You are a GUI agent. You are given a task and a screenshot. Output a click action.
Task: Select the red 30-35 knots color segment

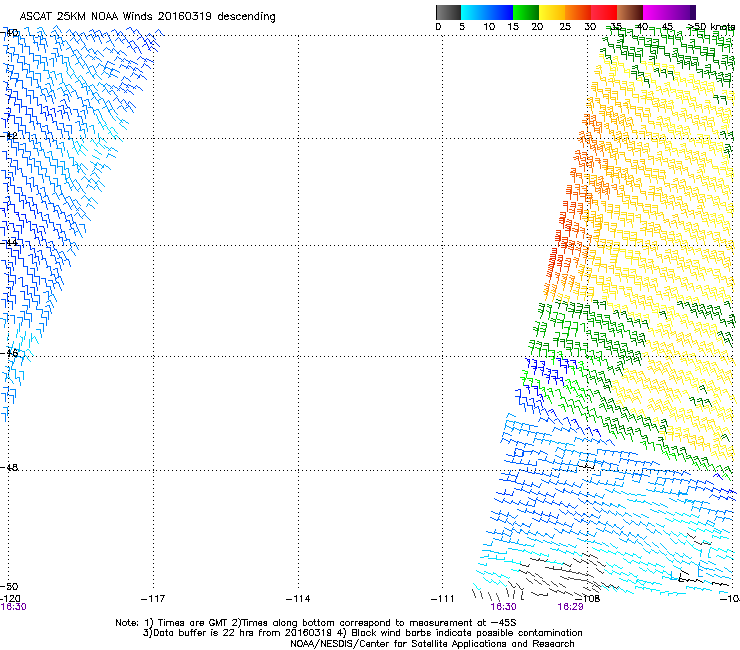coord(604,12)
